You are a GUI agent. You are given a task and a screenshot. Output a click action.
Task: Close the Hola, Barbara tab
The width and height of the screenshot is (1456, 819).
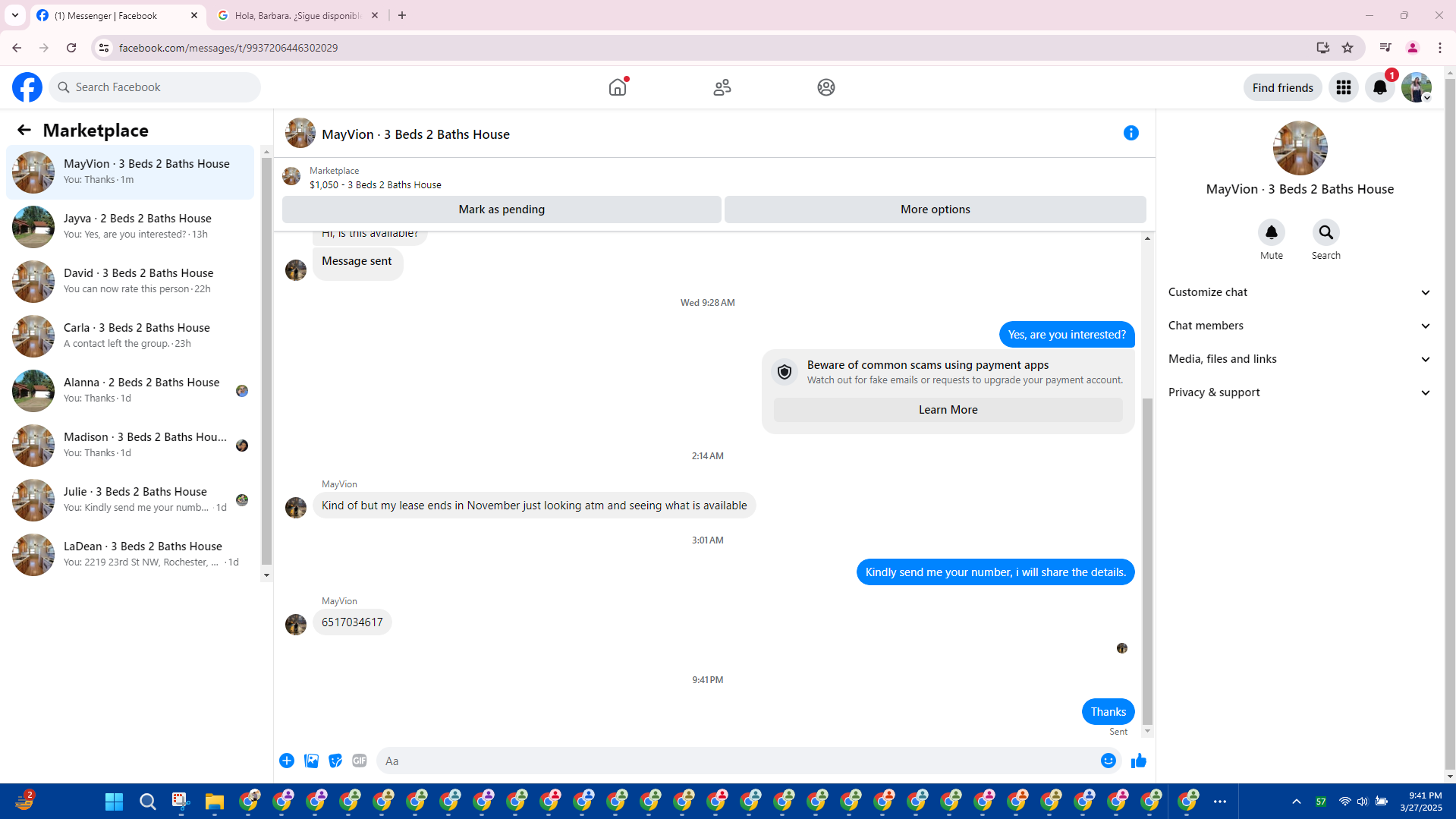pos(375,15)
